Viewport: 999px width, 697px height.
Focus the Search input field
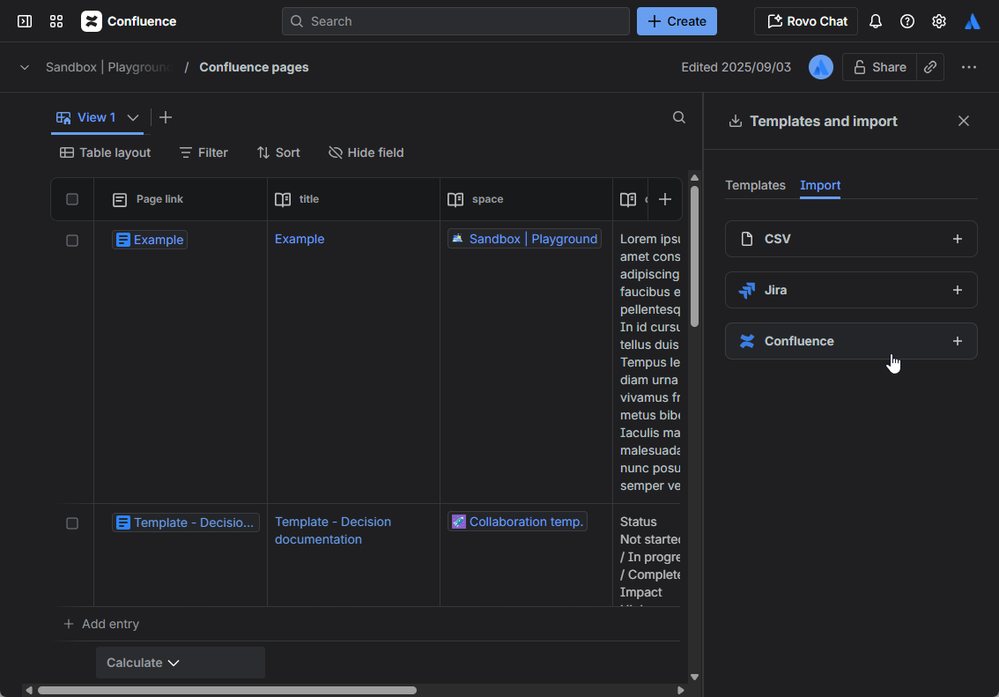[456, 21]
